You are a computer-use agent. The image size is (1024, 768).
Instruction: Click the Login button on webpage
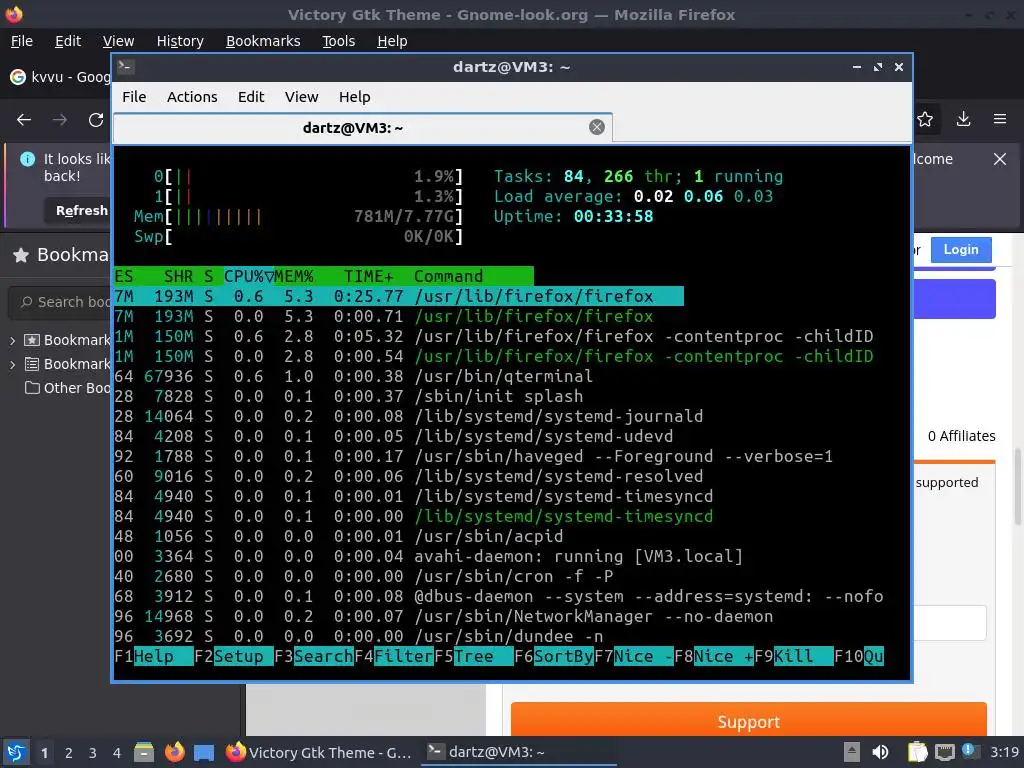pyautogui.click(x=961, y=249)
